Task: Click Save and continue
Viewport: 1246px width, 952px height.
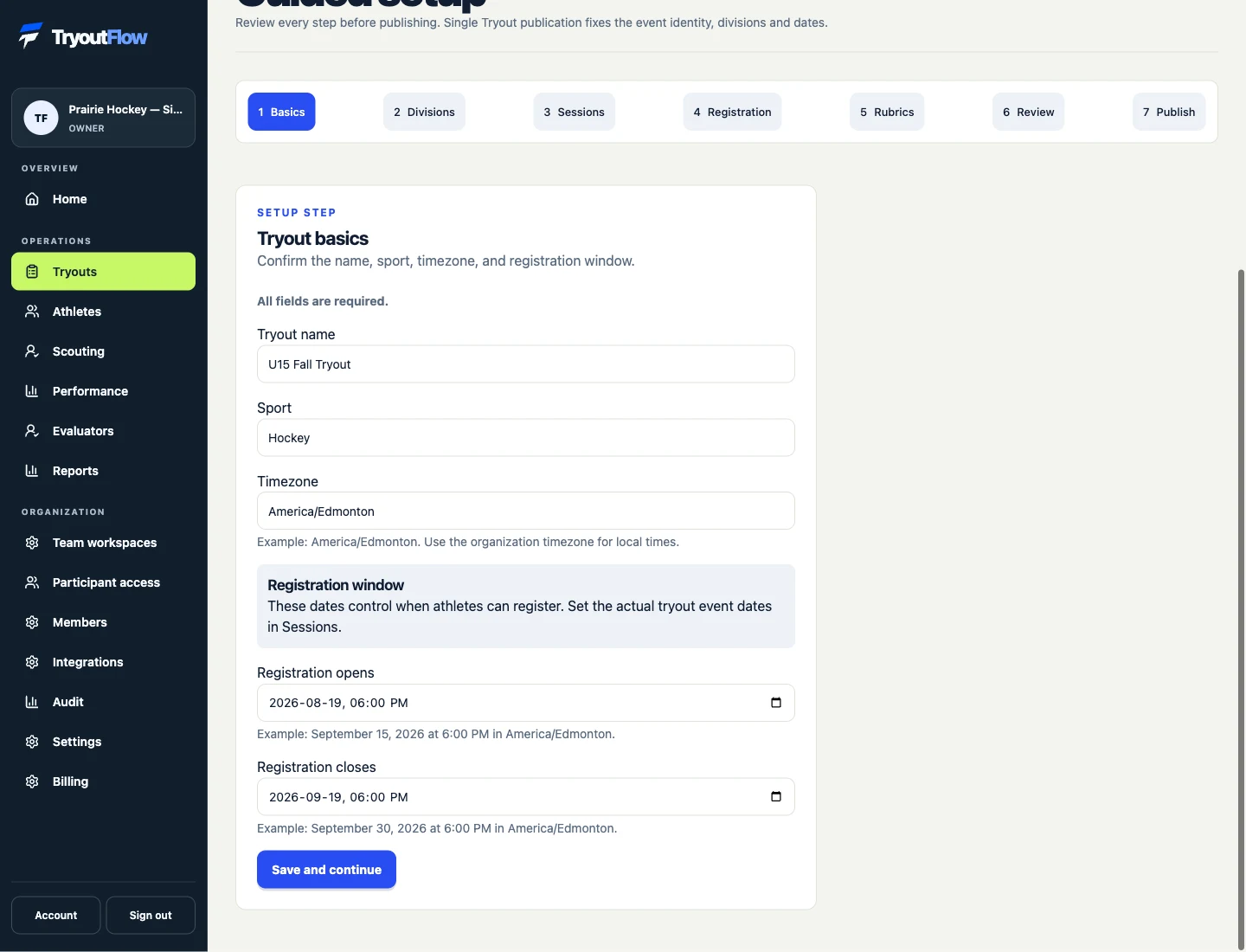Action: click(x=326, y=870)
